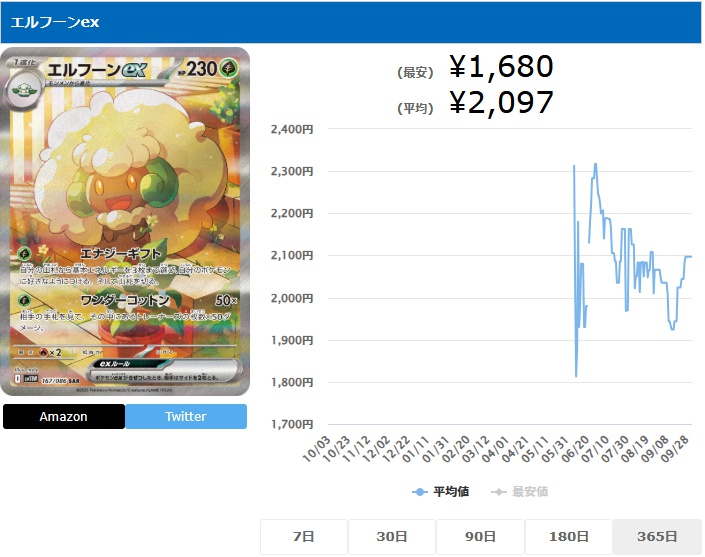
Task: Click the fire weakness icon on card
Action: 44,352
